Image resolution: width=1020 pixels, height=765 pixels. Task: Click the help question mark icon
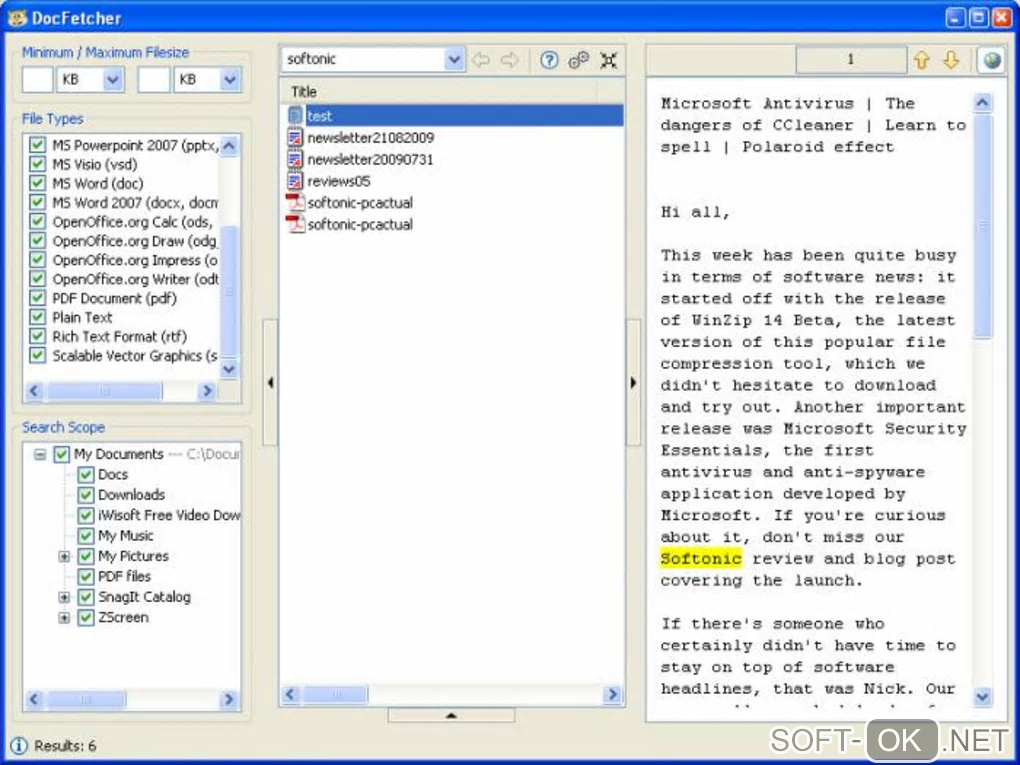[x=549, y=60]
